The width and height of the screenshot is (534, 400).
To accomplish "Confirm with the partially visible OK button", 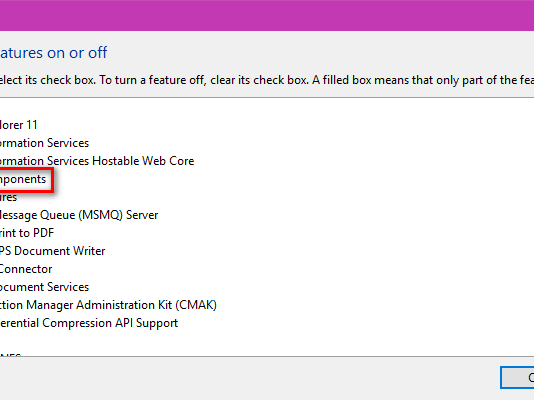I will [517, 377].
